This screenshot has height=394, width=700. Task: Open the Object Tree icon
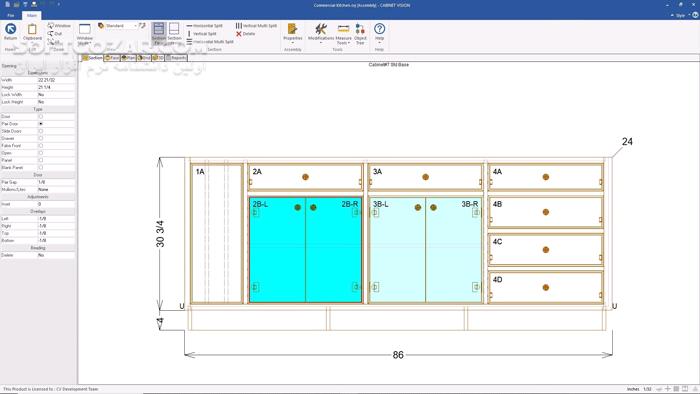(360, 29)
